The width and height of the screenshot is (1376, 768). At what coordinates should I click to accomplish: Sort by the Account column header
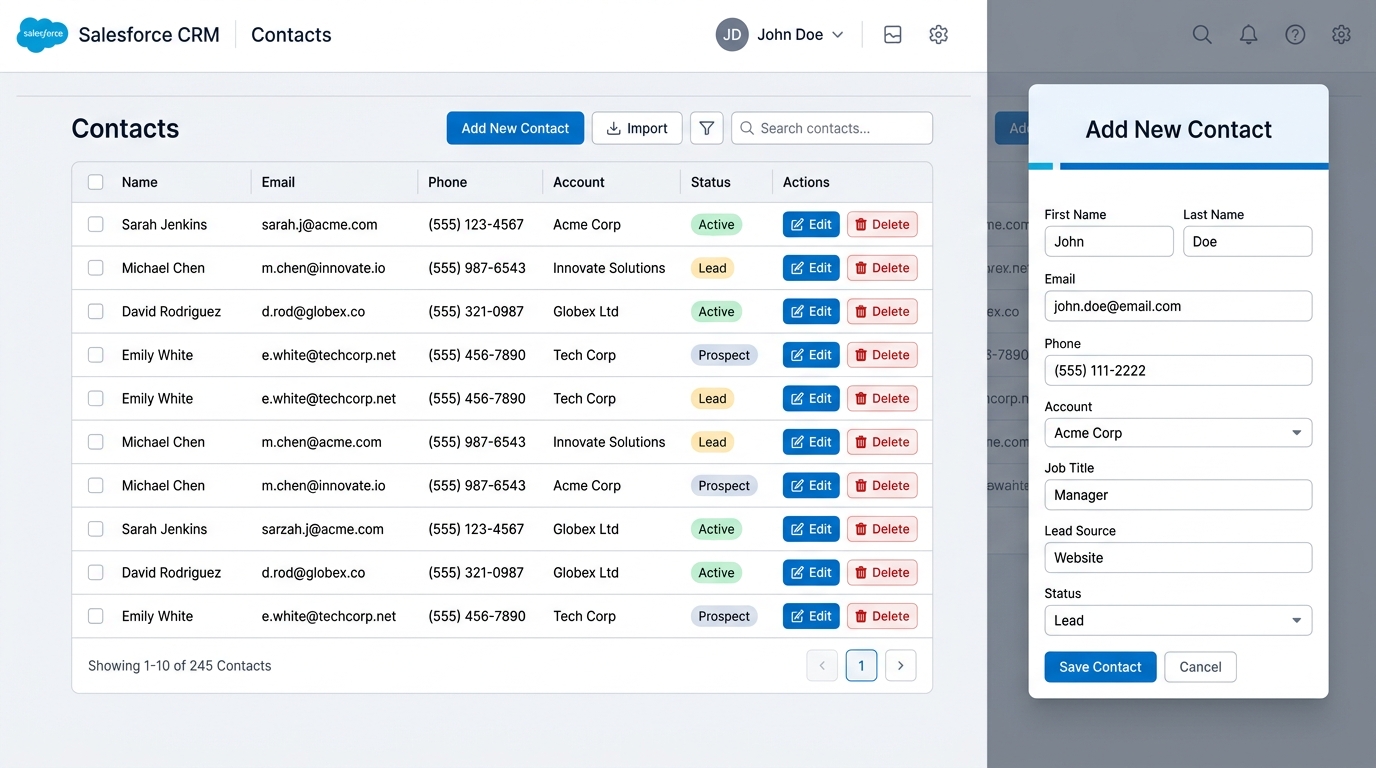click(579, 182)
